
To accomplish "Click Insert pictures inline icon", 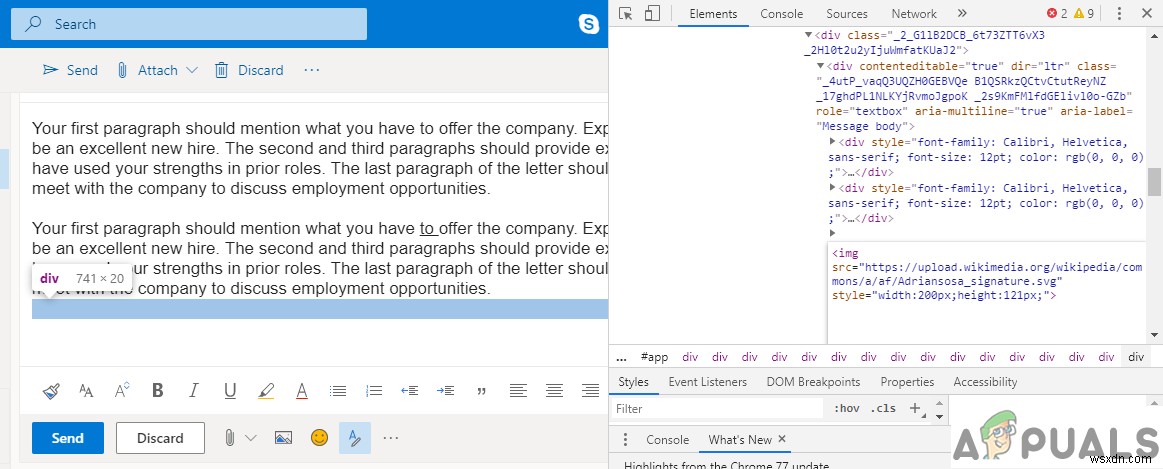I will coord(283,438).
